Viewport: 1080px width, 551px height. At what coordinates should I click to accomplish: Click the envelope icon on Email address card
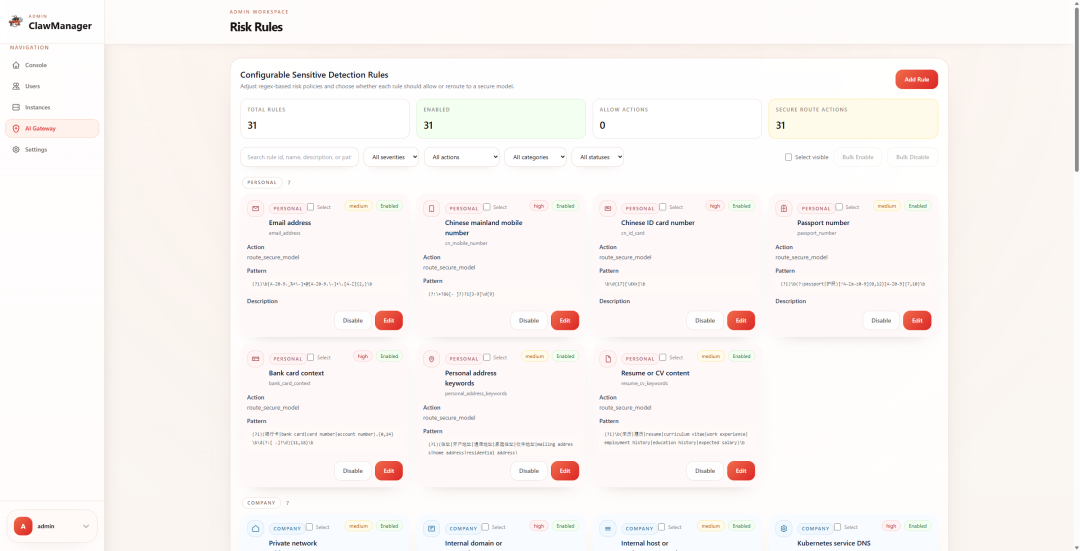pyautogui.click(x=256, y=208)
